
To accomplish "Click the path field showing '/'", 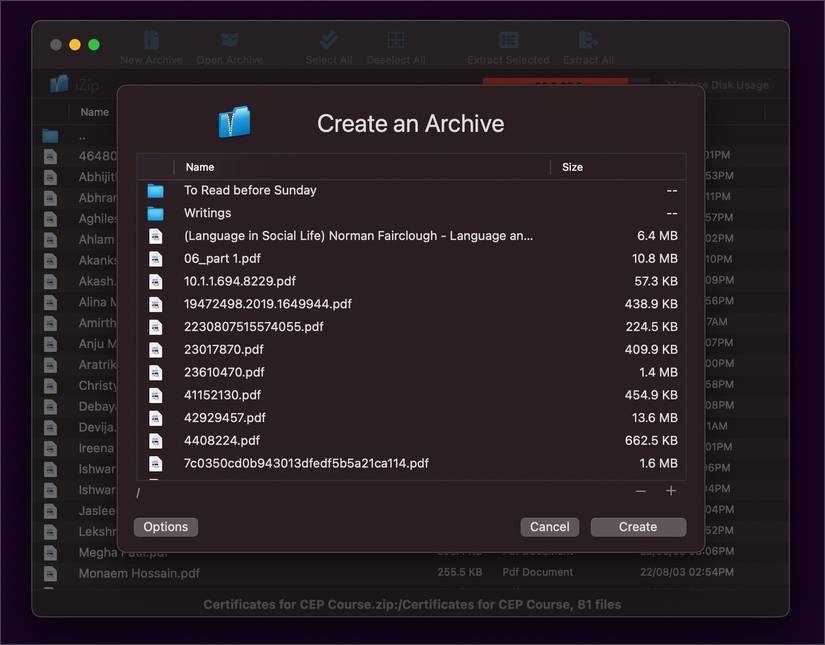I will point(300,492).
